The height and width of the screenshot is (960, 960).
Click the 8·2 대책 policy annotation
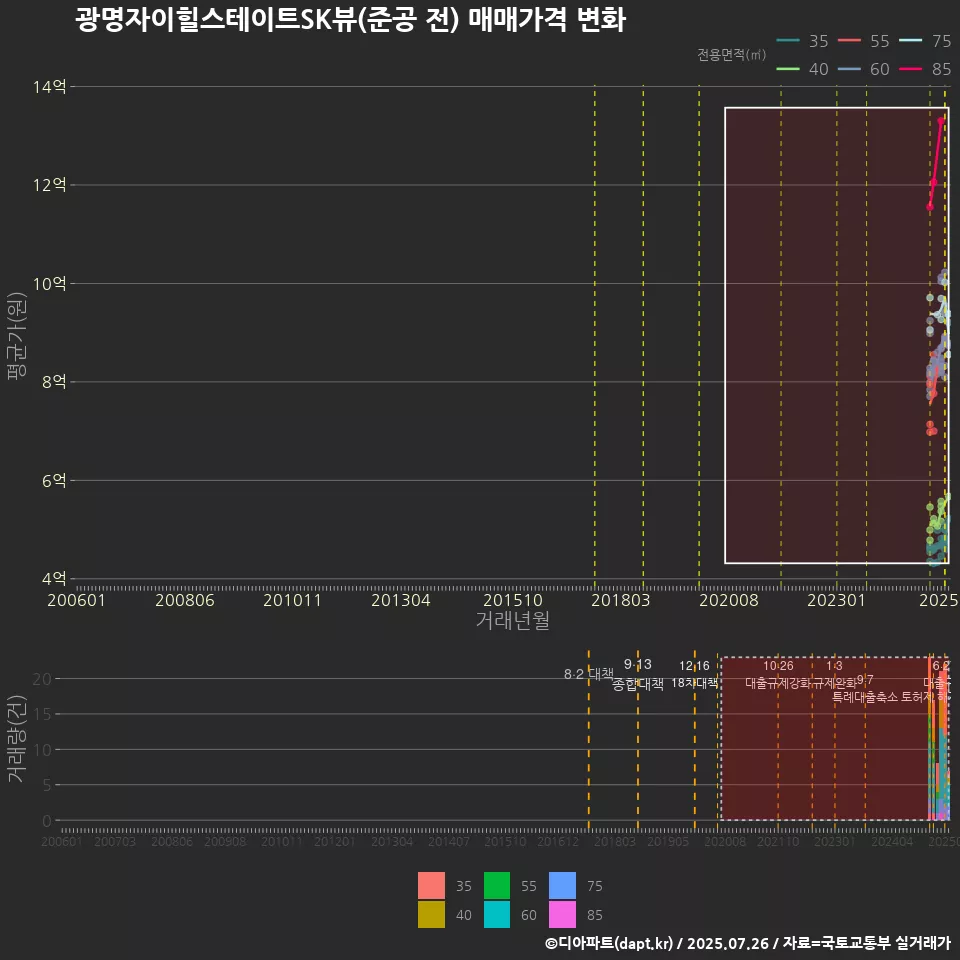pyautogui.click(x=589, y=674)
